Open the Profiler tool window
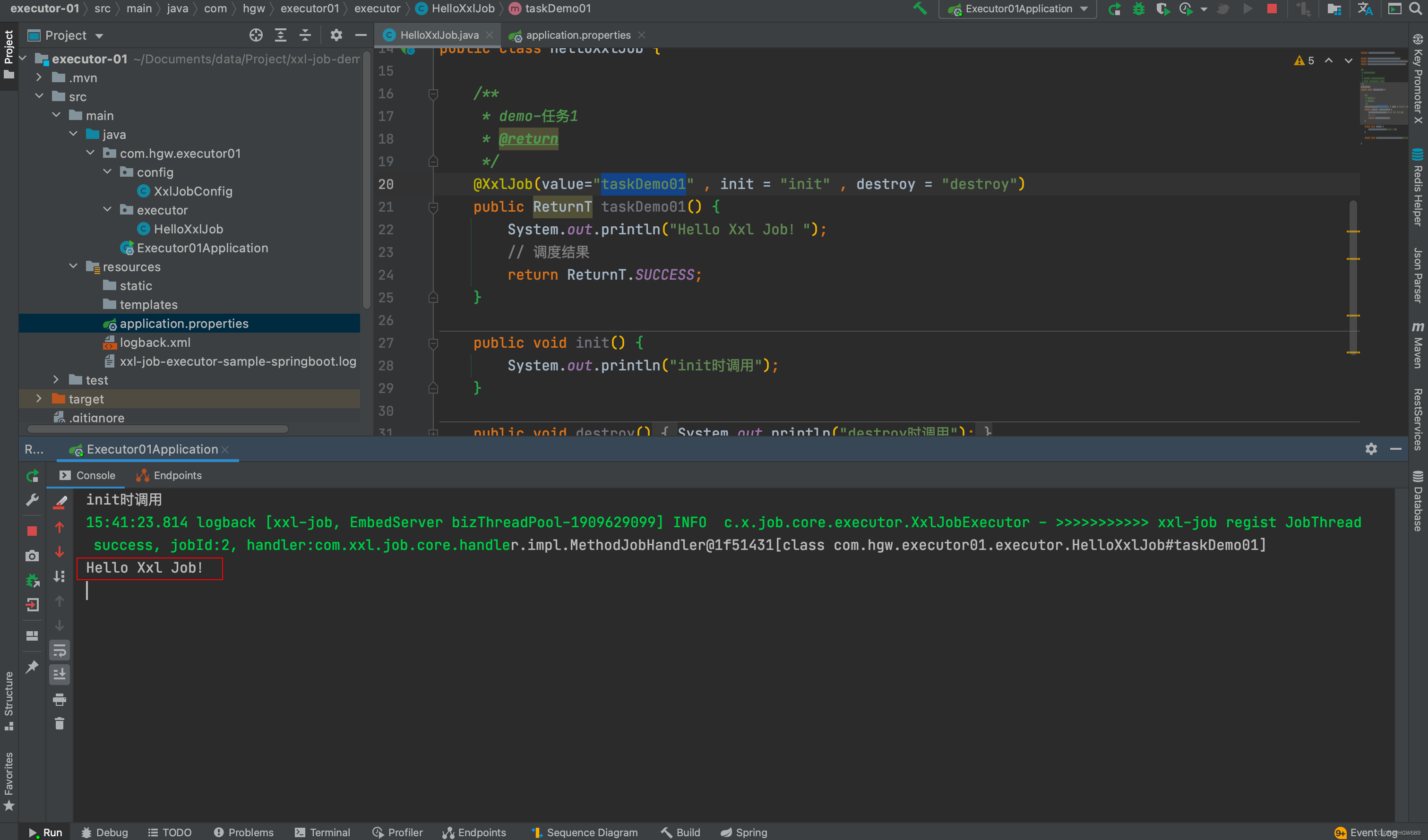This screenshot has height=840, width=1428. click(397, 832)
